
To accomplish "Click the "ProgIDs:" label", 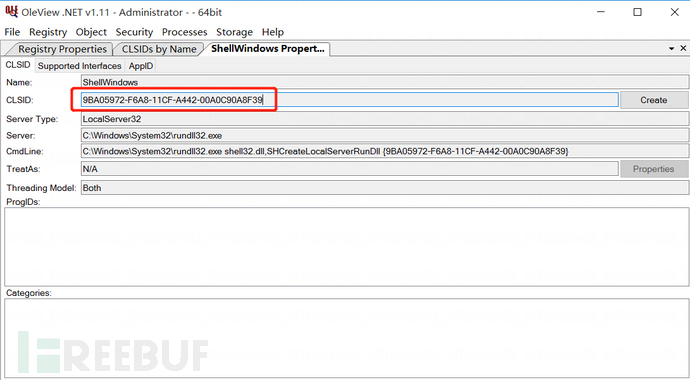I will point(23,202).
